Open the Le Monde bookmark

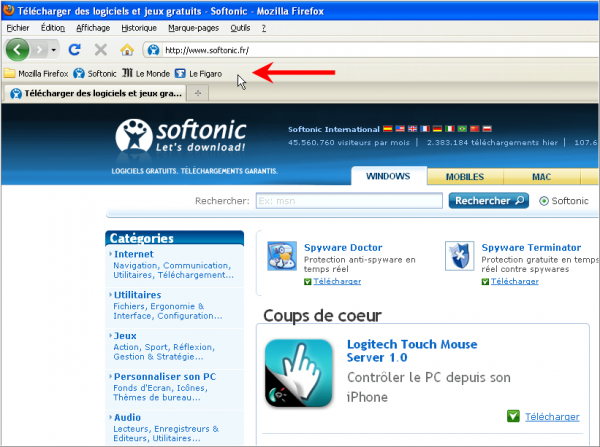144,73
